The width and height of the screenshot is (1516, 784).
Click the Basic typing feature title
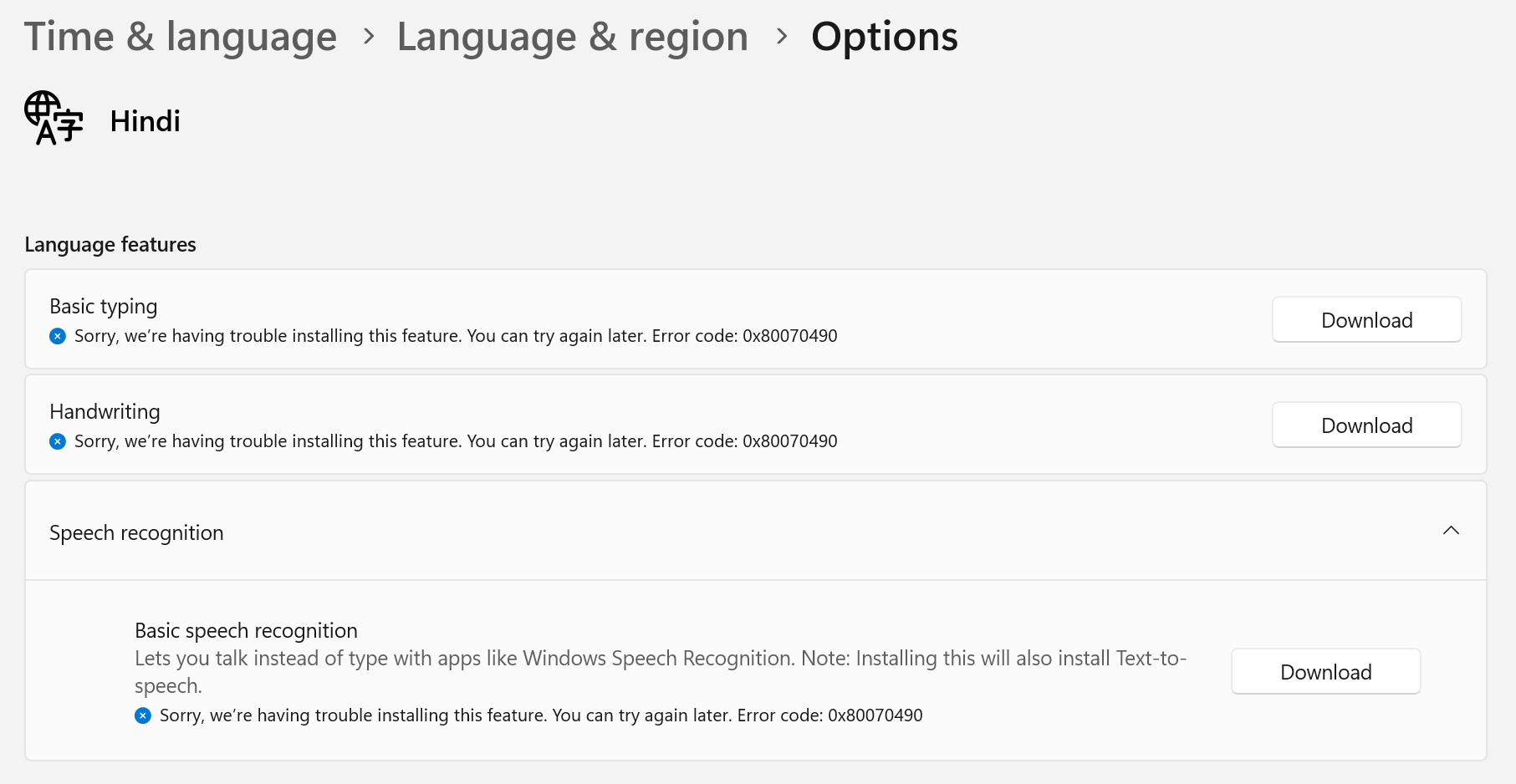[x=103, y=307]
